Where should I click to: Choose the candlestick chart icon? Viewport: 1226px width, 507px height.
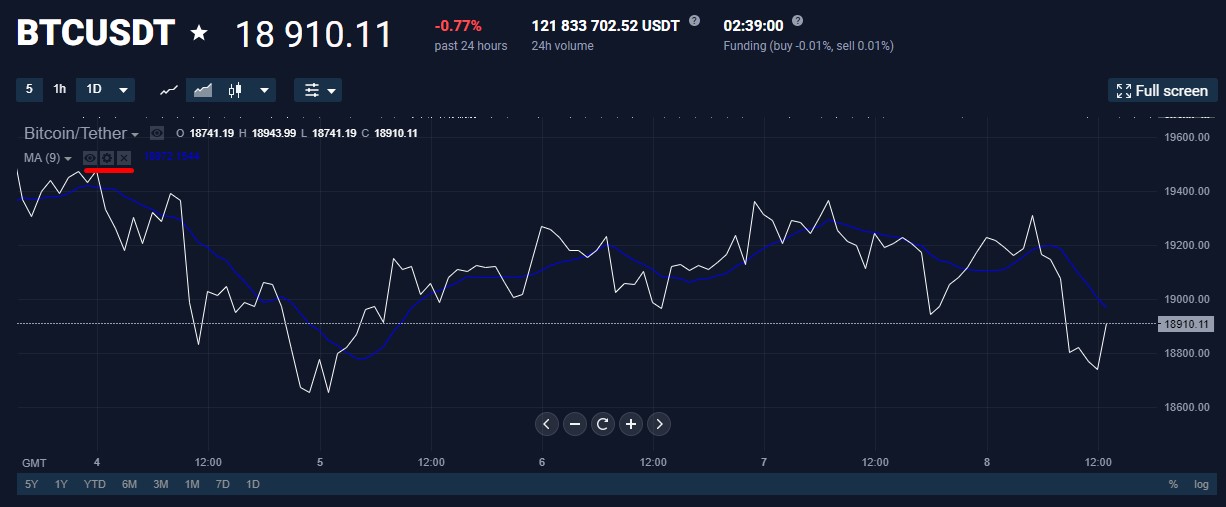click(236, 90)
